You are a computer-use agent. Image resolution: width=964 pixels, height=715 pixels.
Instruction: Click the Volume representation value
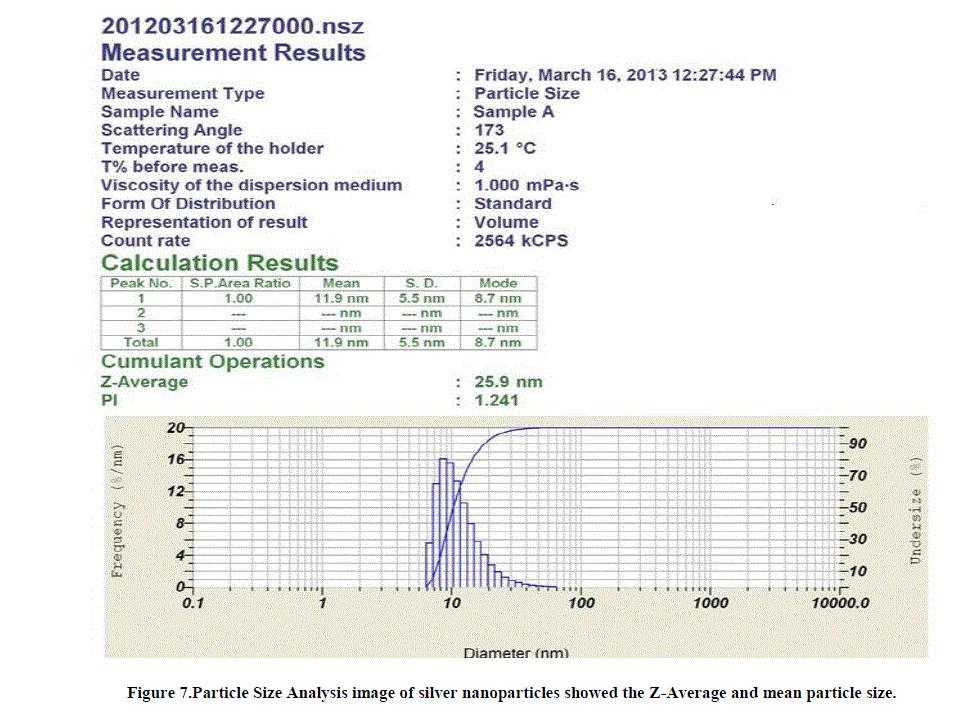[x=506, y=222]
